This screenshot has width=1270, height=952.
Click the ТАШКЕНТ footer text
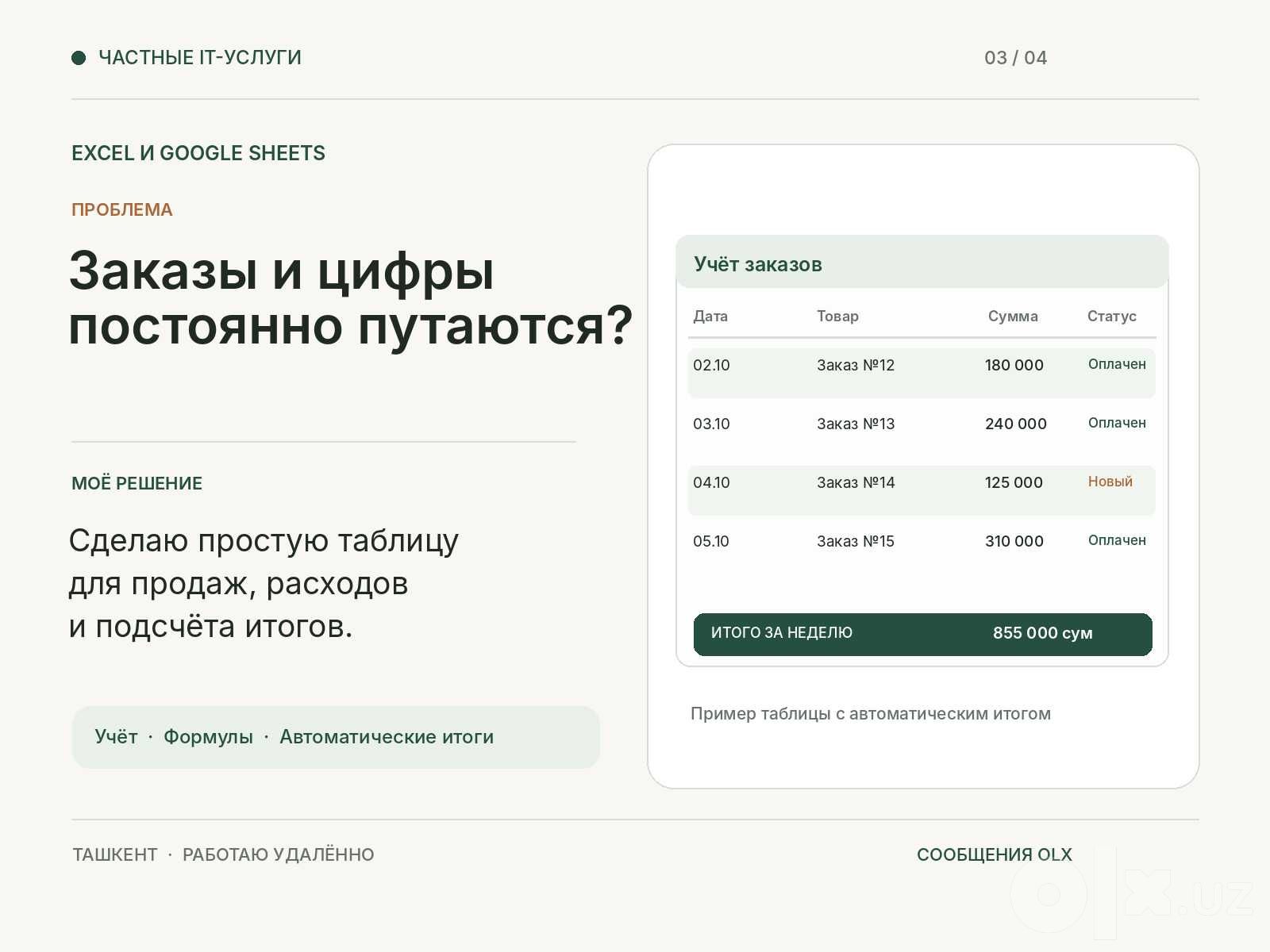click(115, 854)
